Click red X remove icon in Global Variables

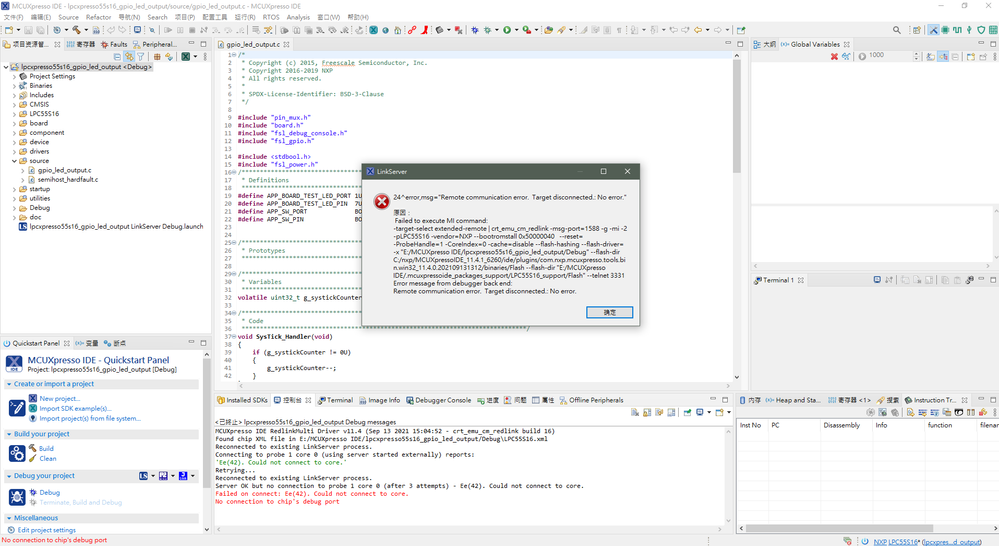(834, 56)
